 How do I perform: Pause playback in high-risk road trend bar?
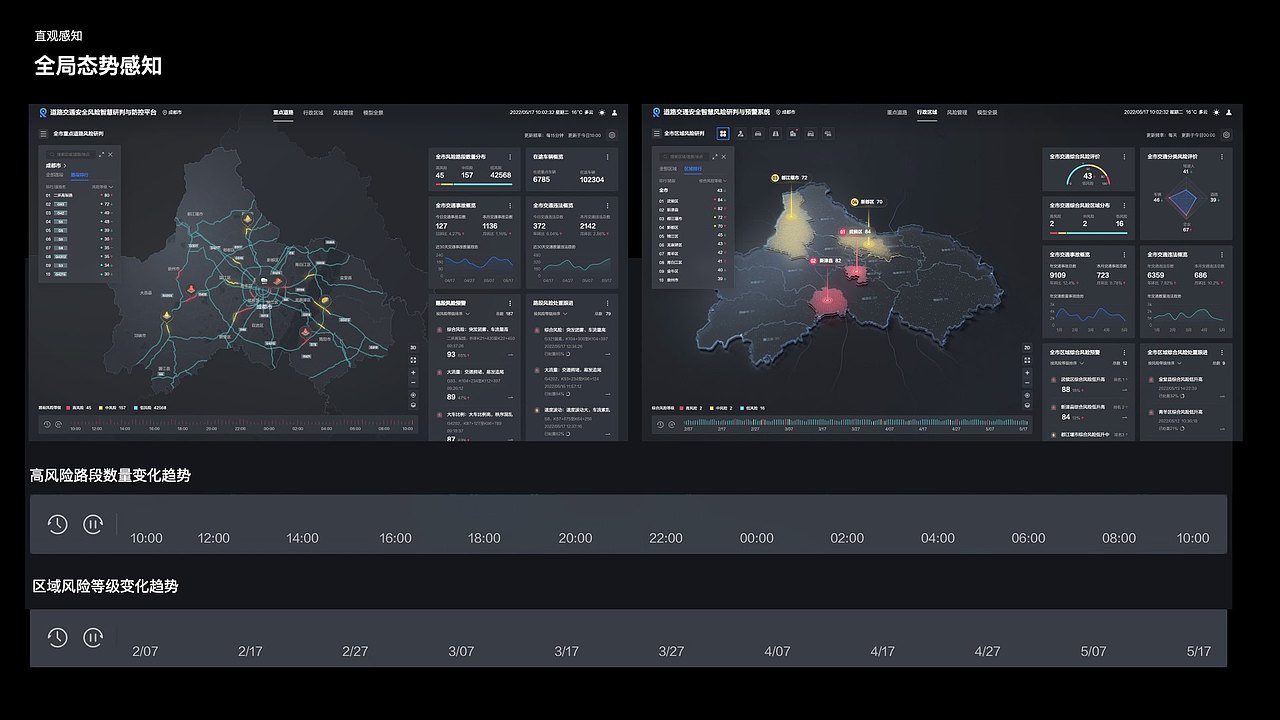click(x=93, y=524)
